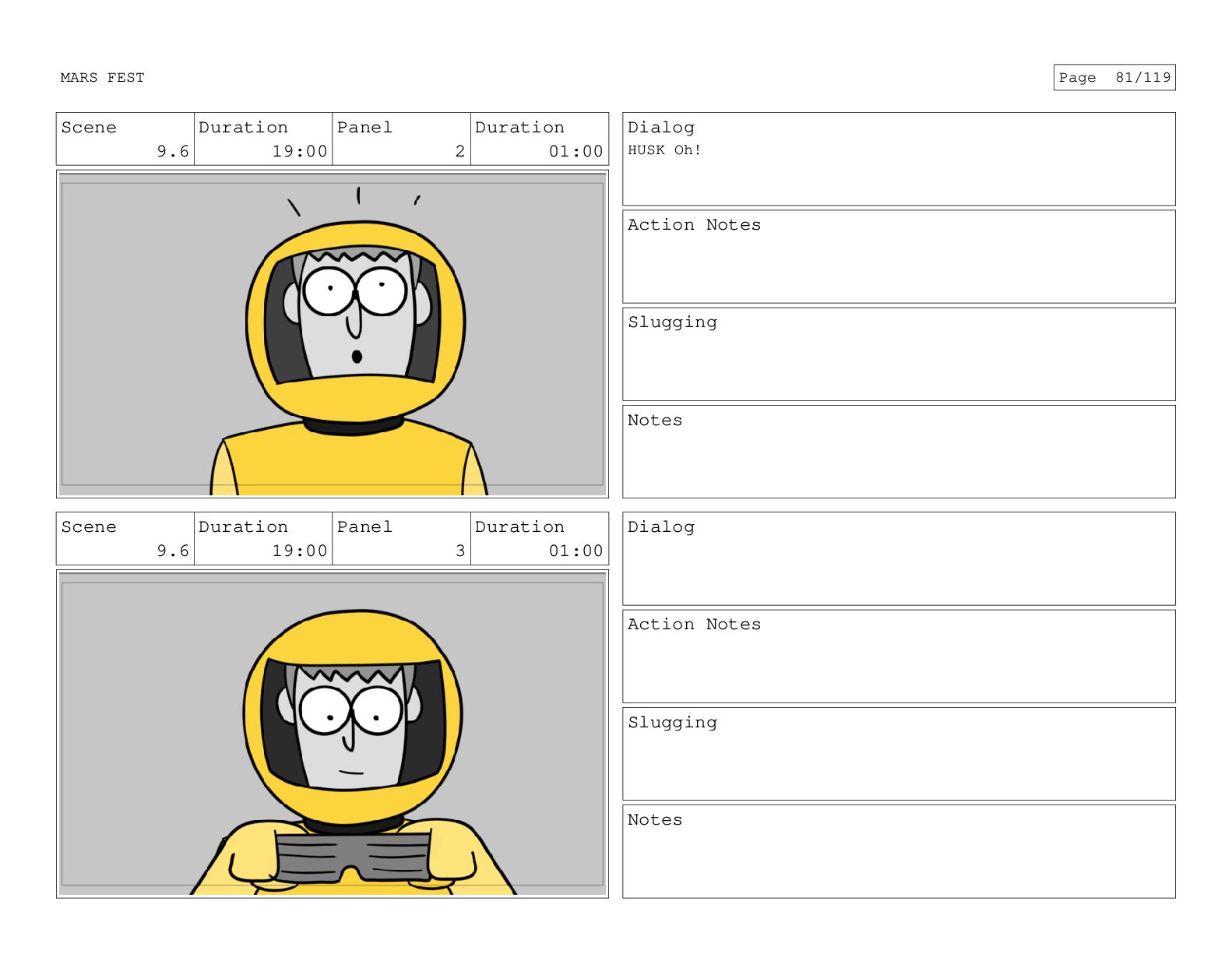Click the Page 81/119 indicator box

point(1114,77)
